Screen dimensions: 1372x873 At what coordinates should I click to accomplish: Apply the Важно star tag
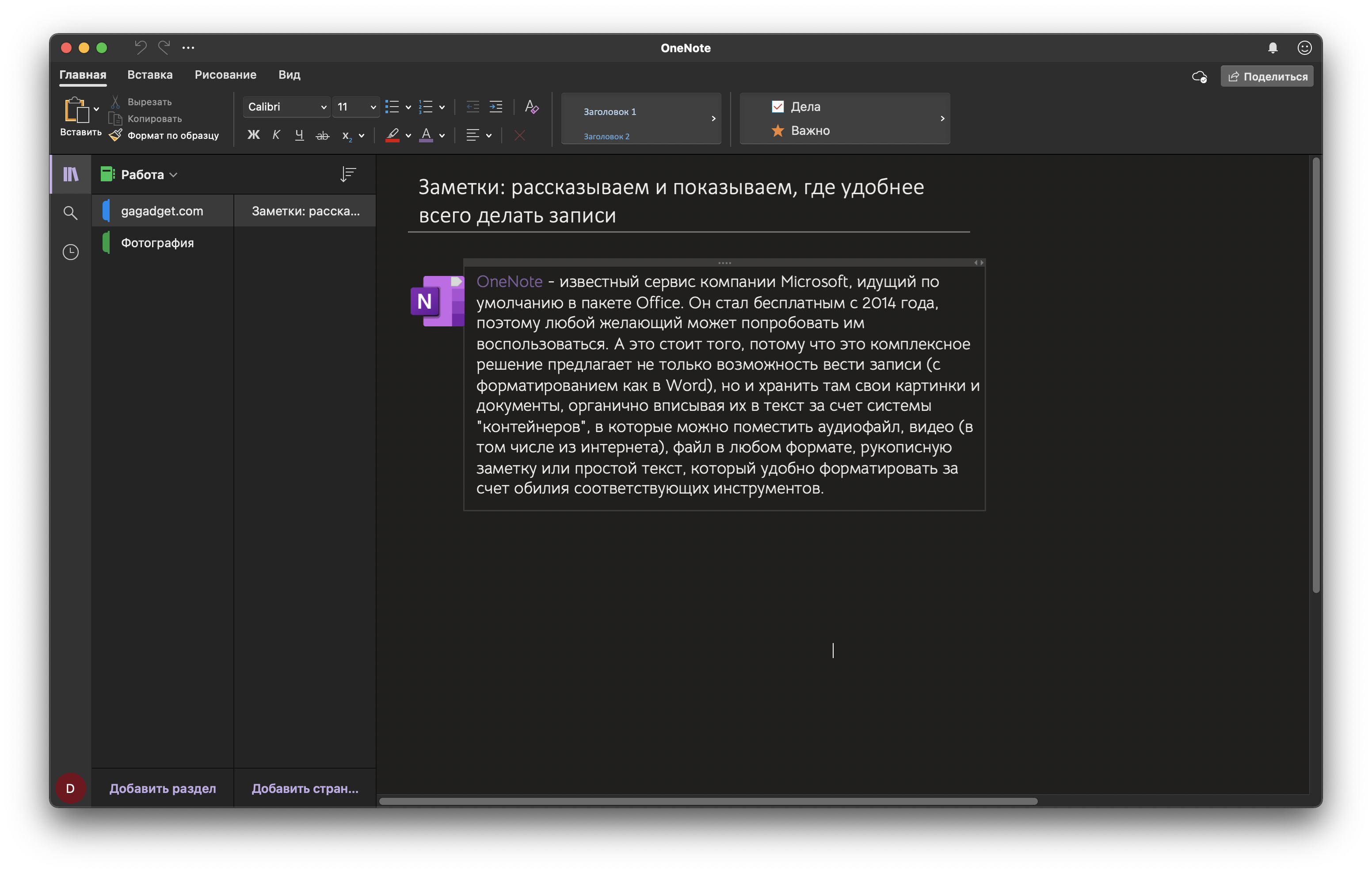(800, 130)
